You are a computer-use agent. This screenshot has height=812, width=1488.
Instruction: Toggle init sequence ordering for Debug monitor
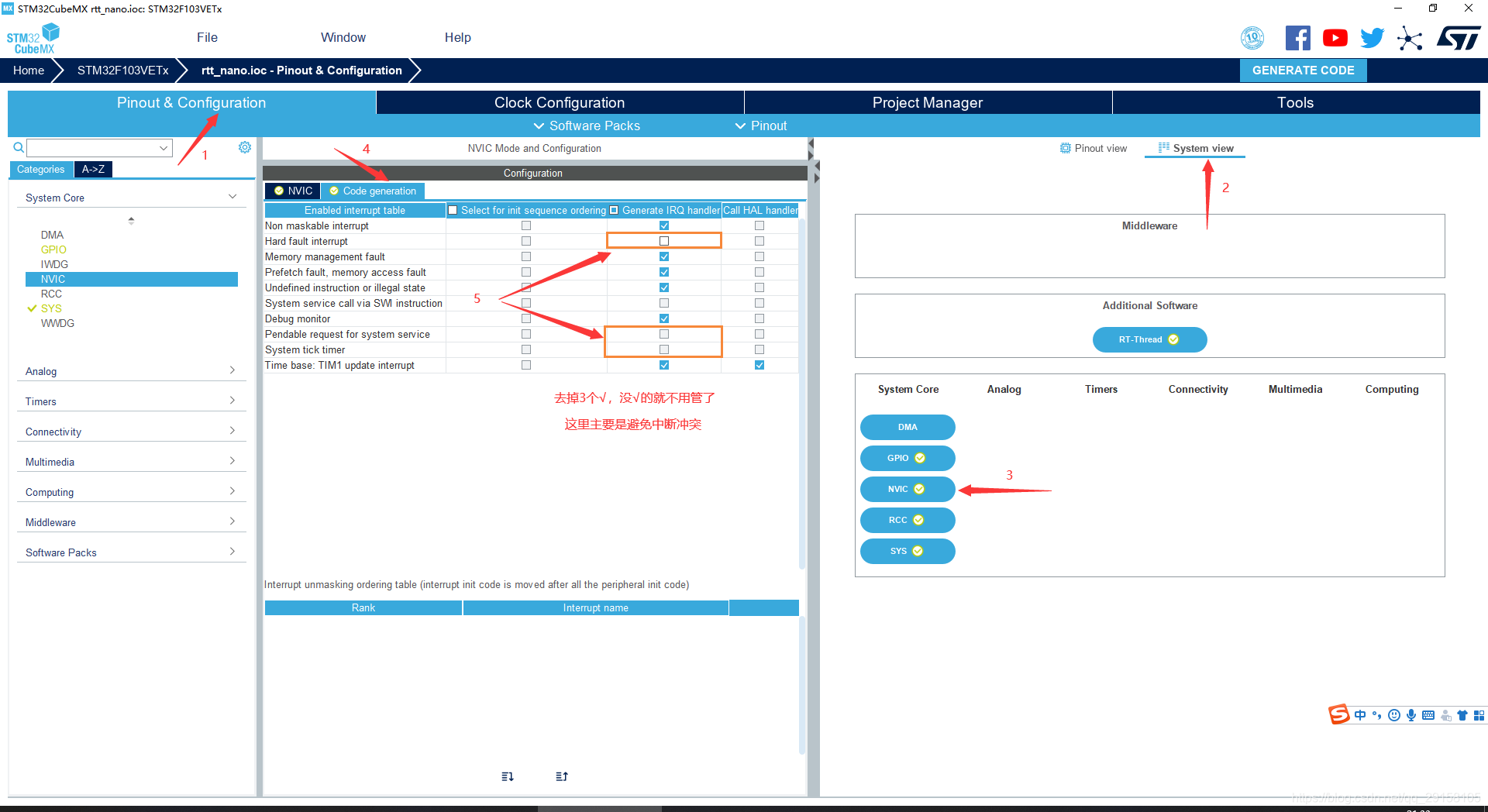coord(526,318)
